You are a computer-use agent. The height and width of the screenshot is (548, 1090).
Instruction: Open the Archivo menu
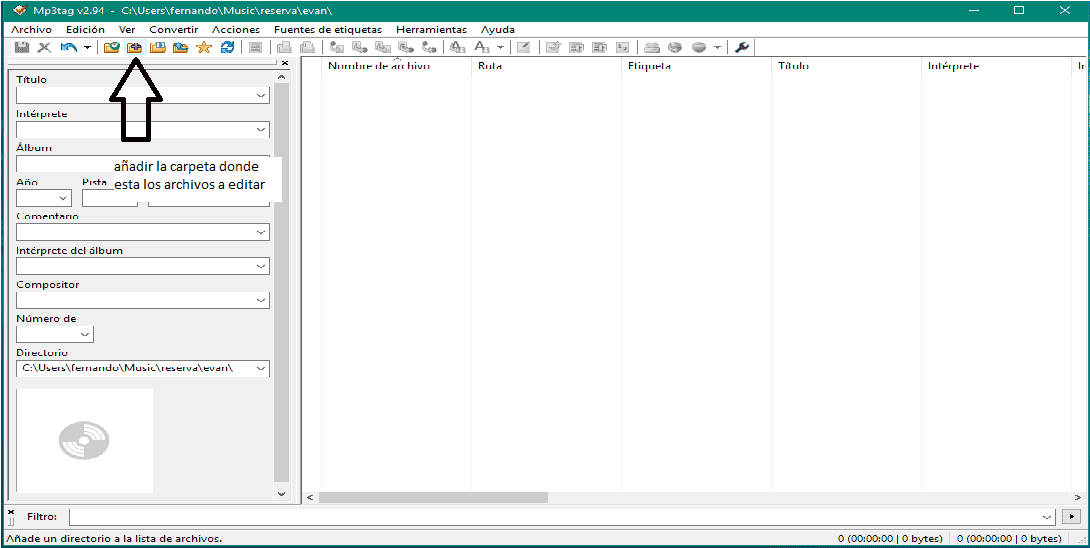pyautogui.click(x=31, y=30)
